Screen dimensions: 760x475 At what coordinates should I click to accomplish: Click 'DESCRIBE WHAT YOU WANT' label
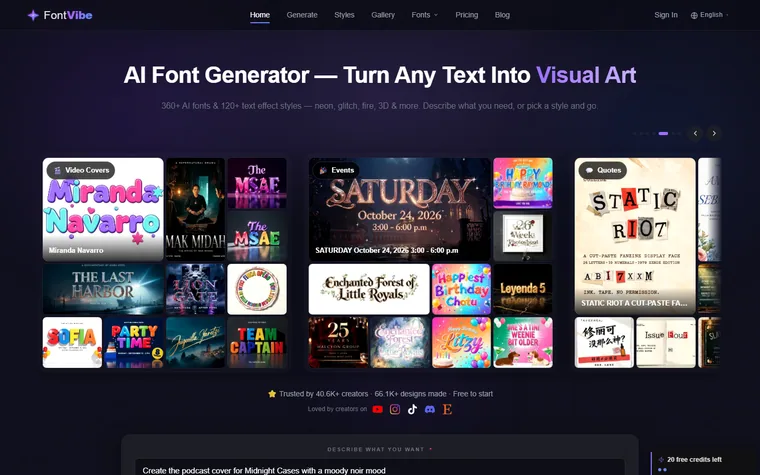(x=376, y=449)
